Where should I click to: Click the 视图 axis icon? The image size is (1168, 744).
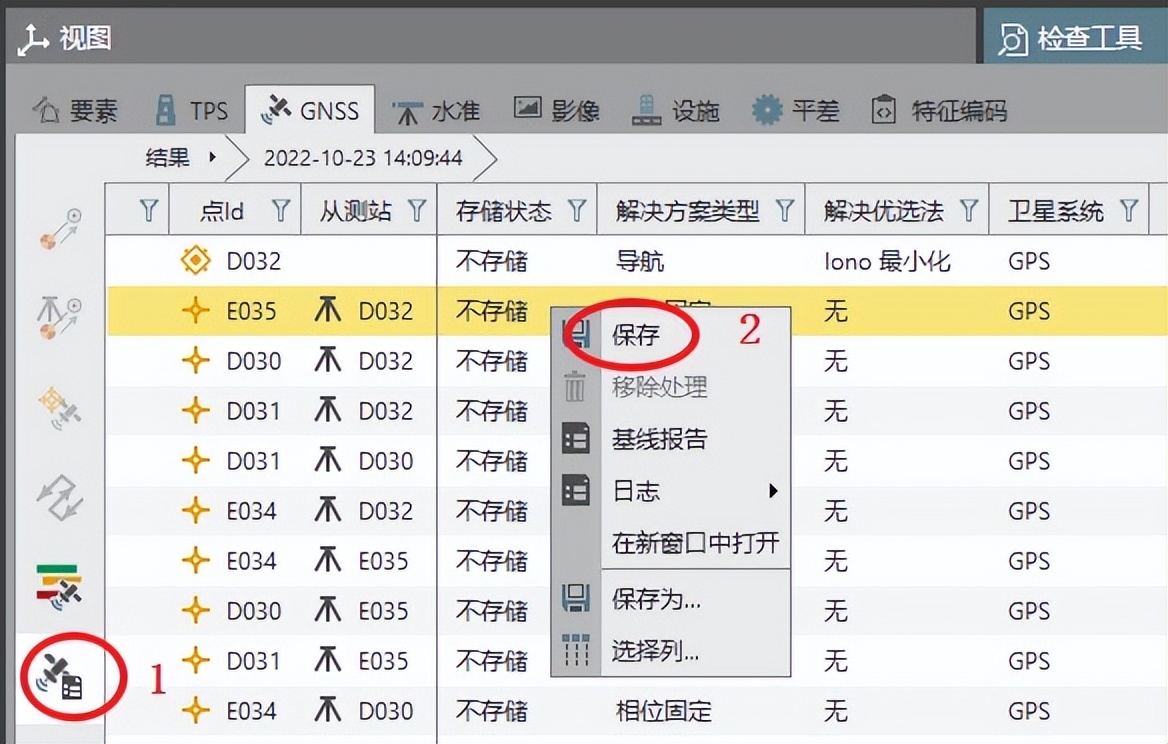(34, 39)
